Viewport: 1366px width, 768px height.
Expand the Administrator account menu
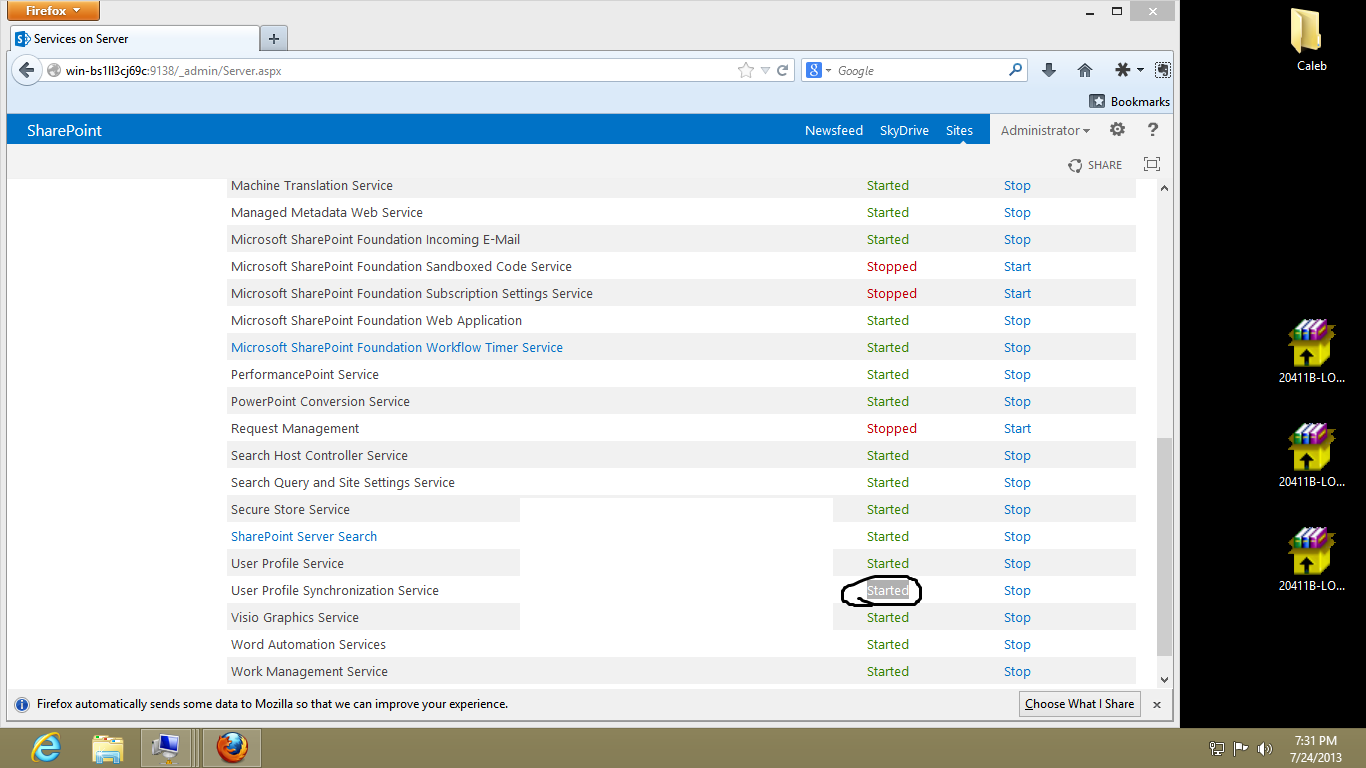[x=1045, y=130]
